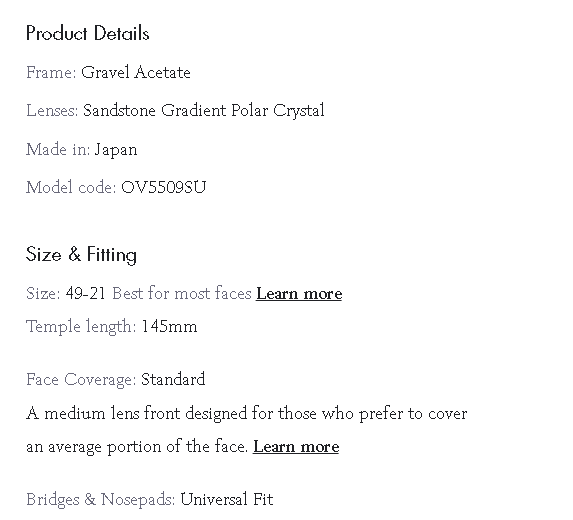The width and height of the screenshot is (573, 520).
Task: Click the Lenses label text
Action: (x=52, y=110)
